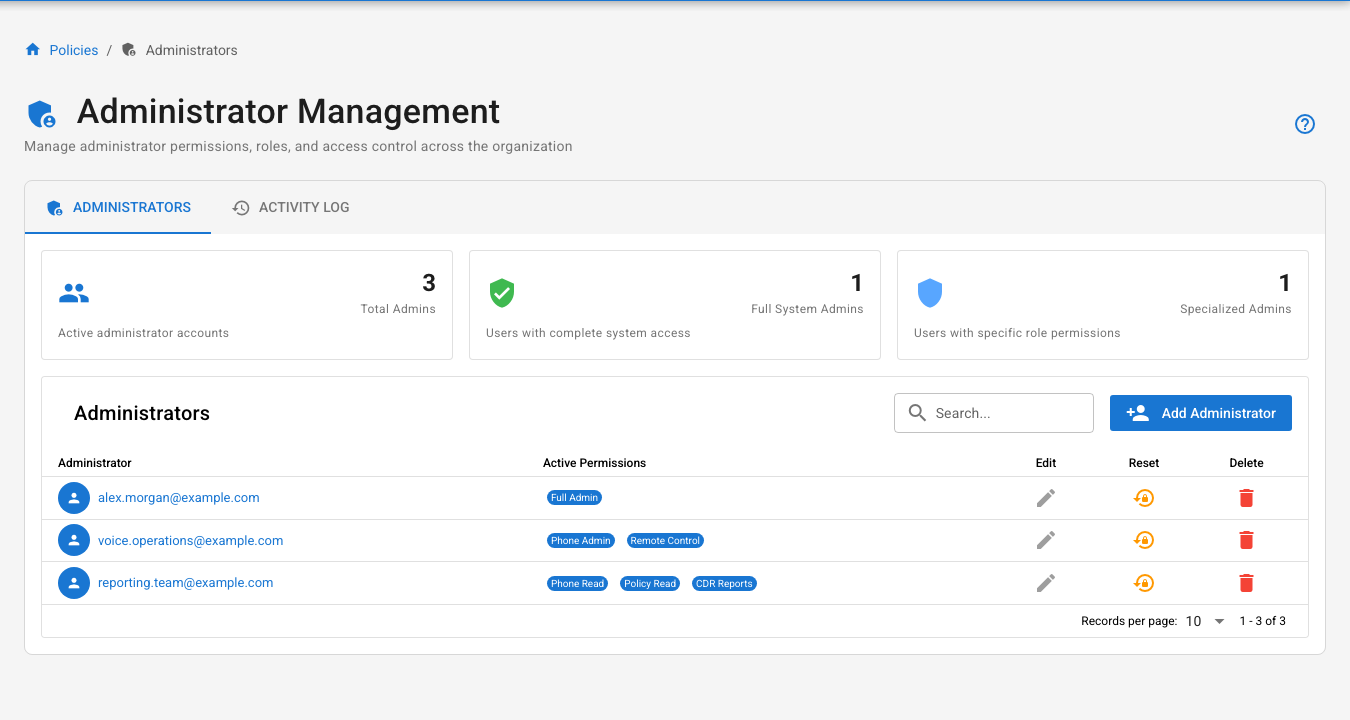Click the CDR Reports permission chip
The height and width of the screenshot is (720, 1350).
click(x=724, y=583)
